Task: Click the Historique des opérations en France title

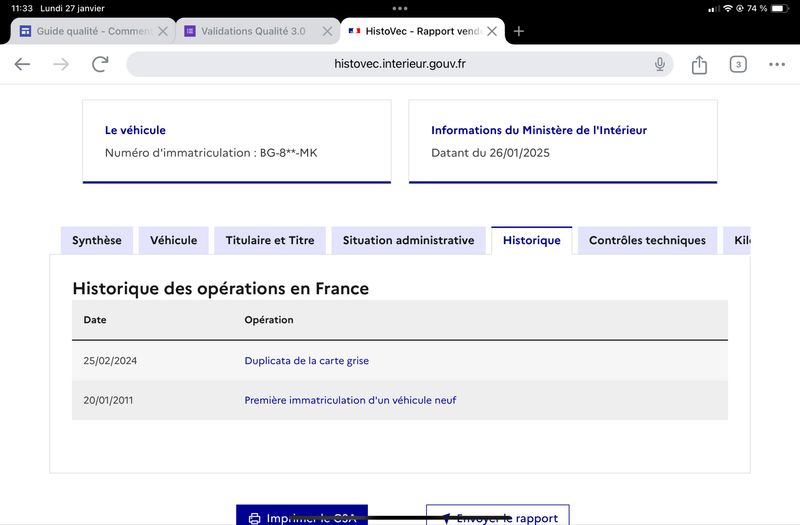Action: pos(220,288)
